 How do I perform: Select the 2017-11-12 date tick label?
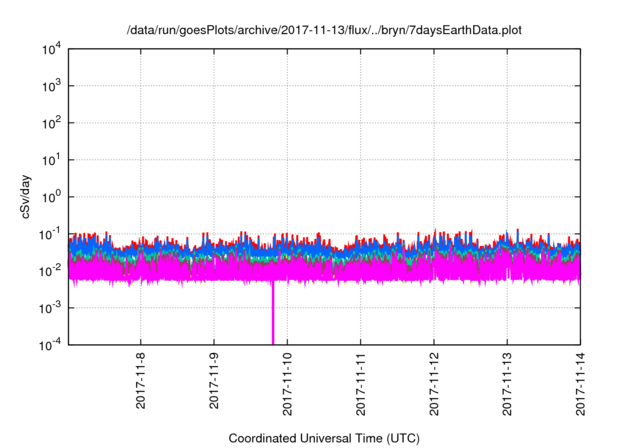pyautogui.click(x=434, y=384)
